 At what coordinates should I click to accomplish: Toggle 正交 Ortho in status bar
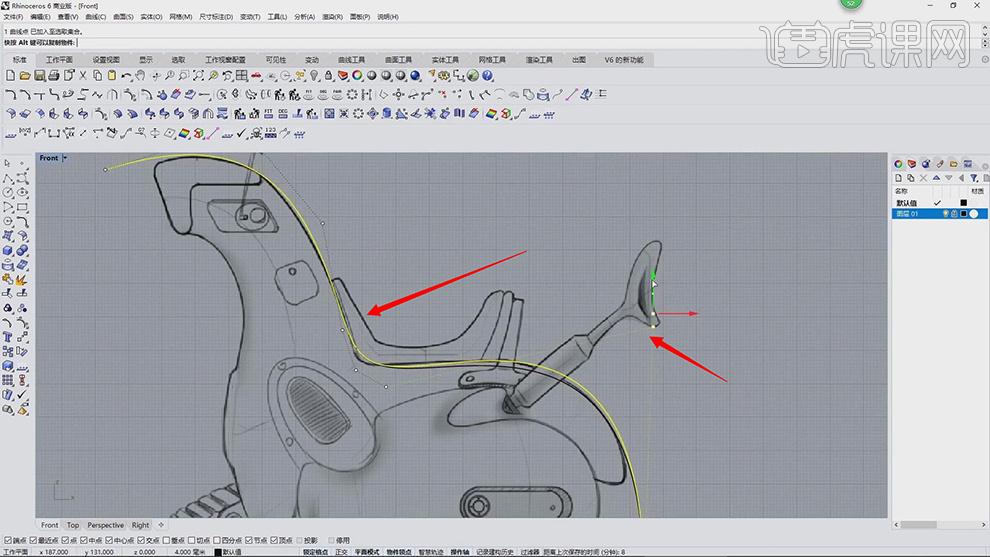coord(341,552)
